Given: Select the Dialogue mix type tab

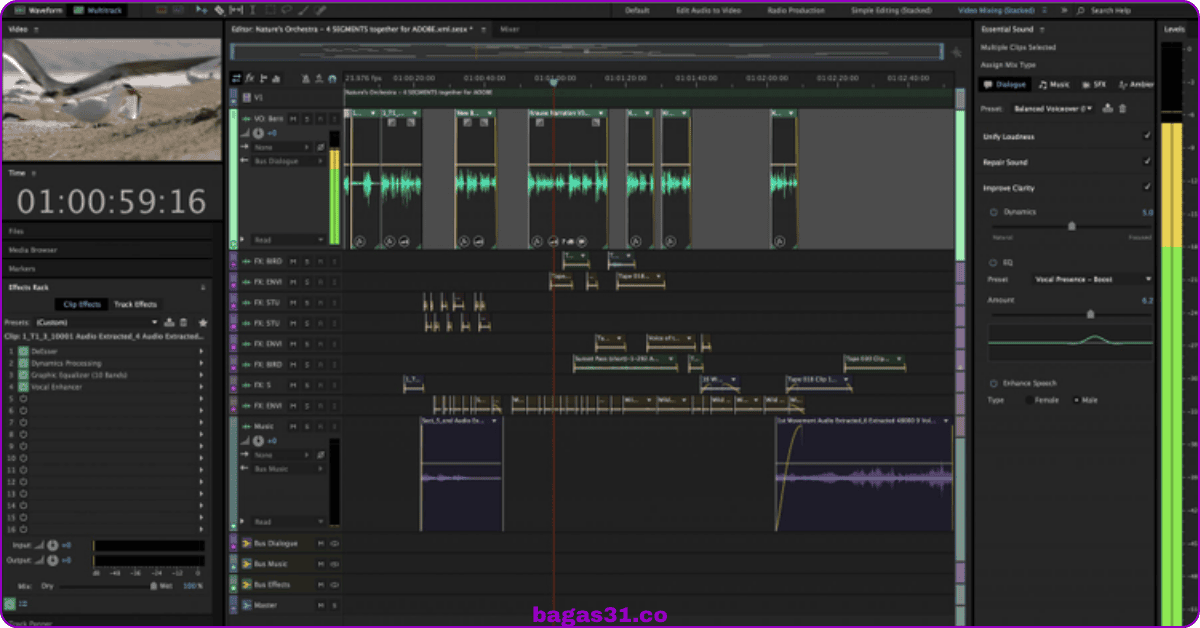Looking at the screenshot, I should click(1006, 85).
